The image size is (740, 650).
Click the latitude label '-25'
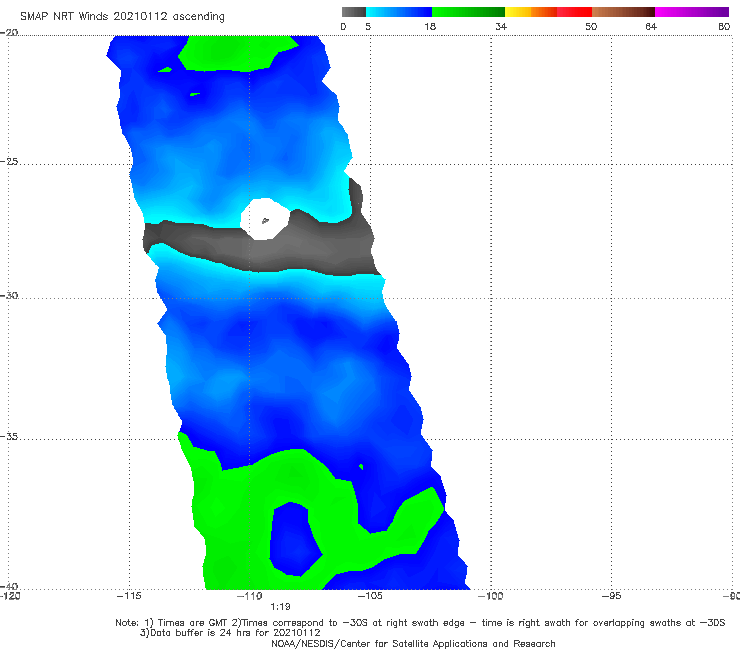[9, 162]
